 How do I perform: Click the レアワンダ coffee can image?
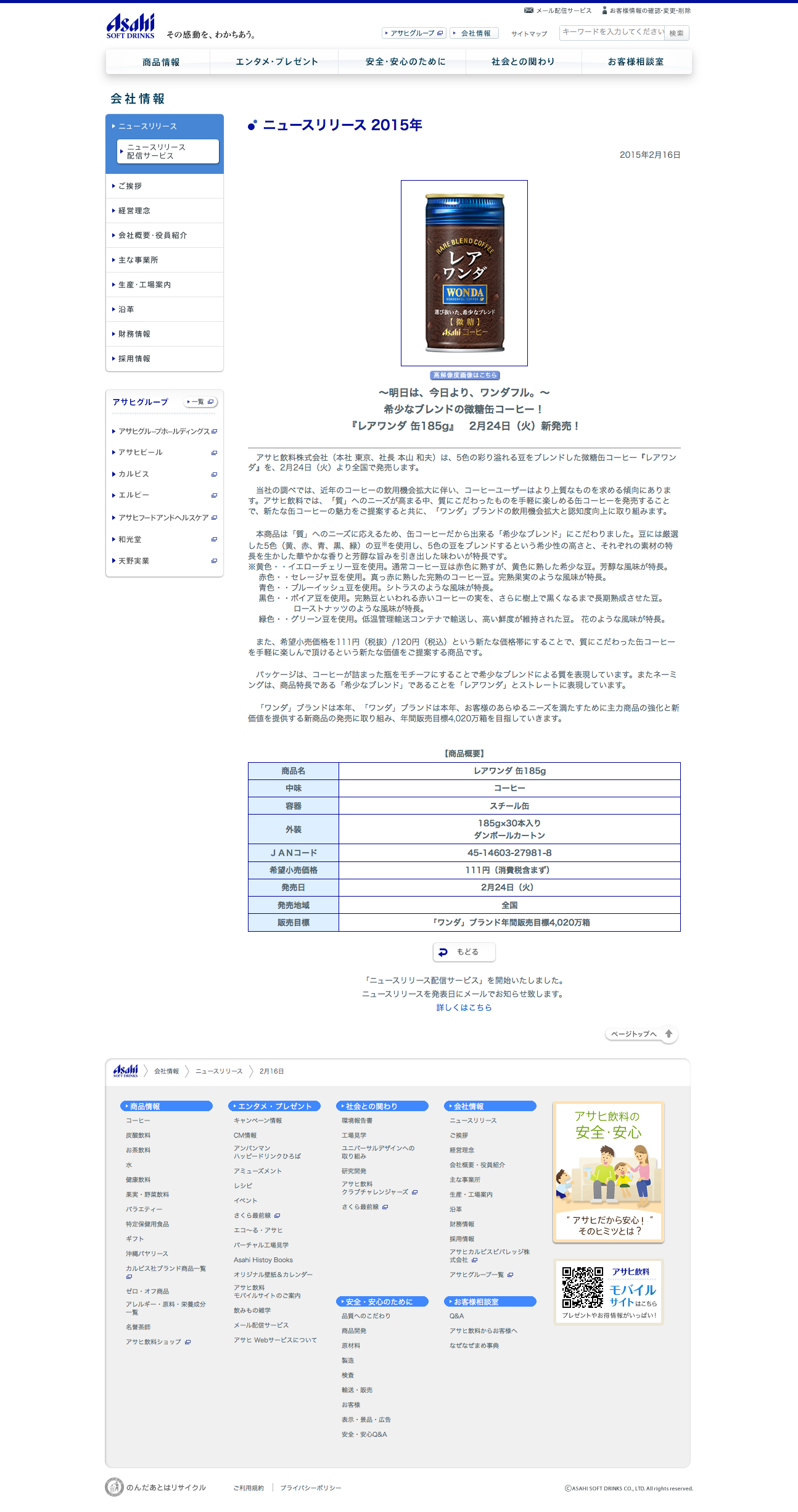(x=464, y=273)
